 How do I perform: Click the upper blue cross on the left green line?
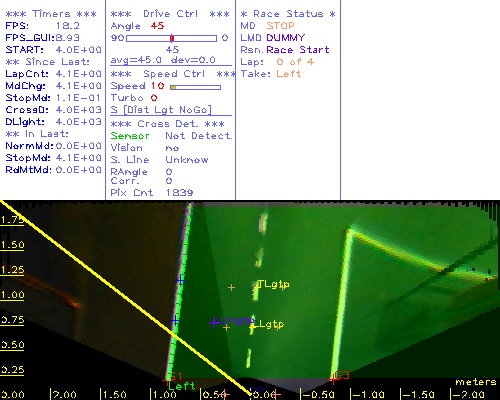click(x=180, y=280)
